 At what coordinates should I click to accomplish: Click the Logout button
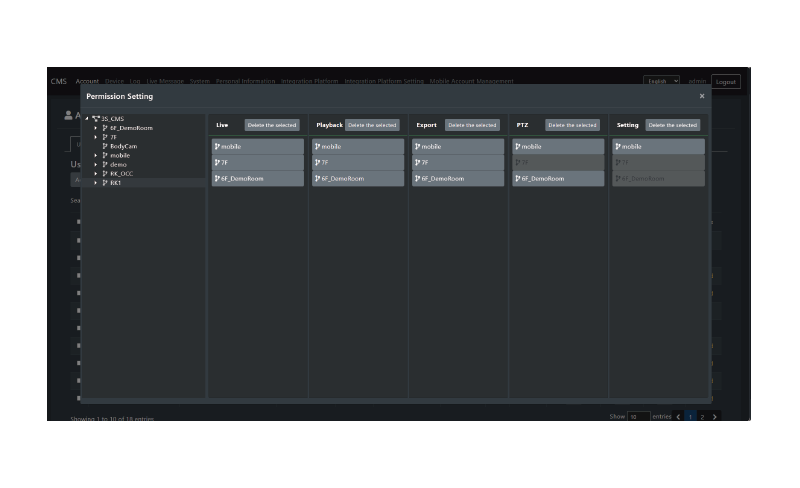[726, 82]
